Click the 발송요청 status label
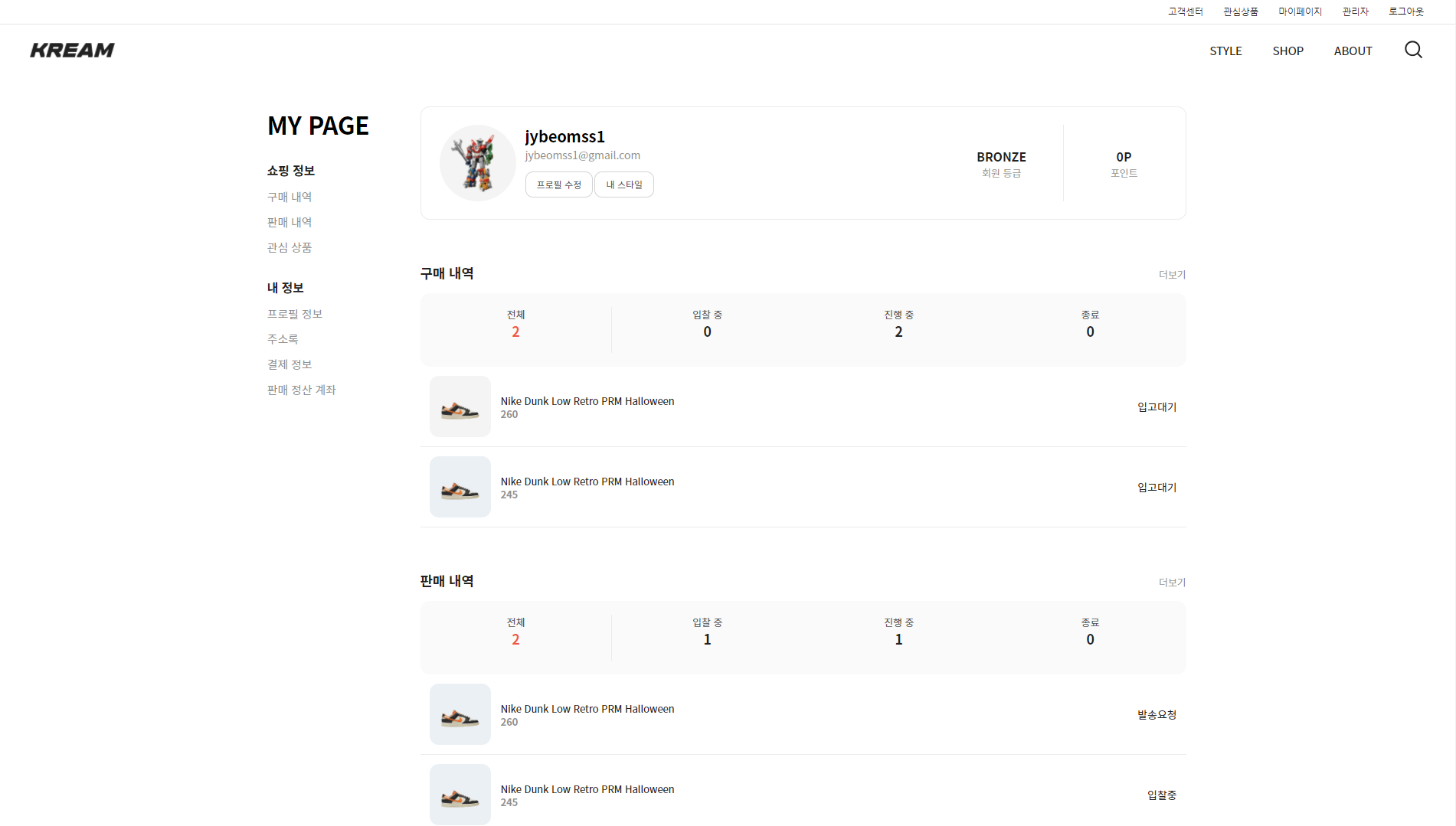The height and width of the screenshot is (826, 1456). [1157, 714]
